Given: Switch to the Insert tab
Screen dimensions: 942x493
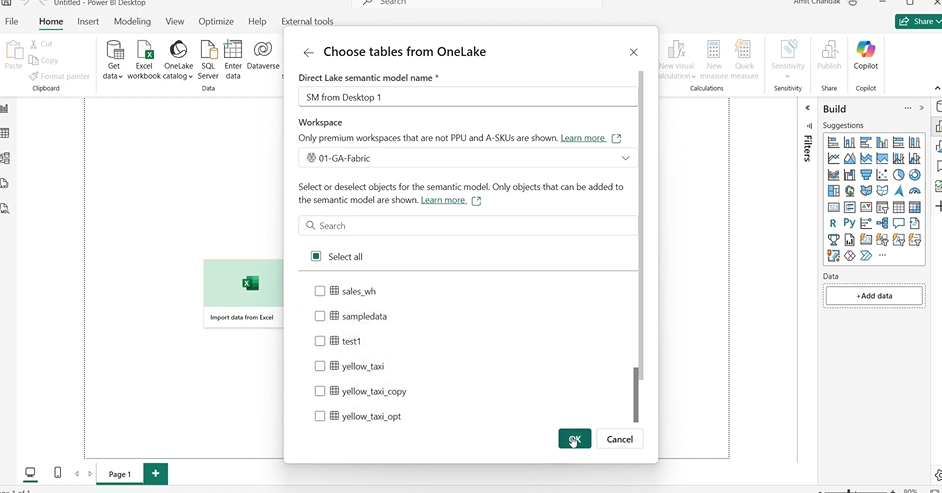Looking at the screenshot, I should tap(88, 22).
